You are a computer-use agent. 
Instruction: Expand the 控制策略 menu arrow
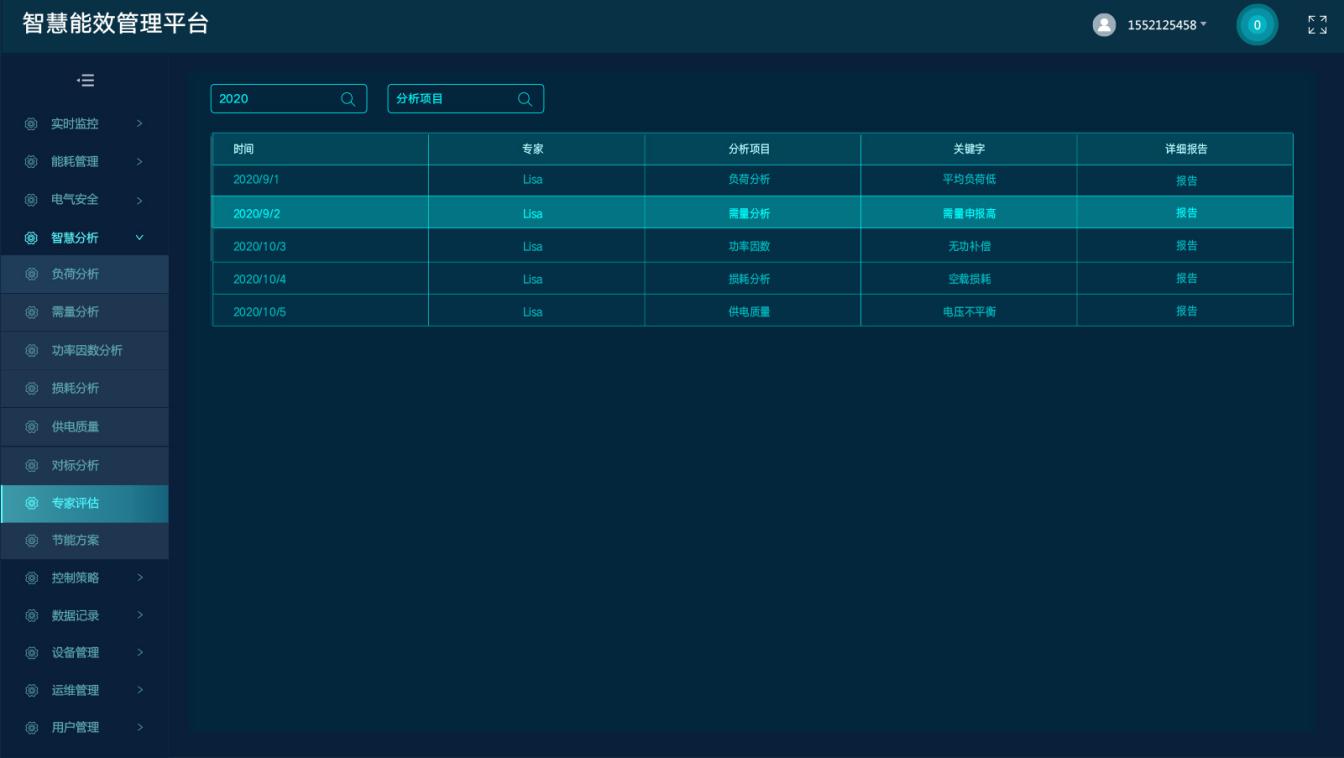pos(139,578)
